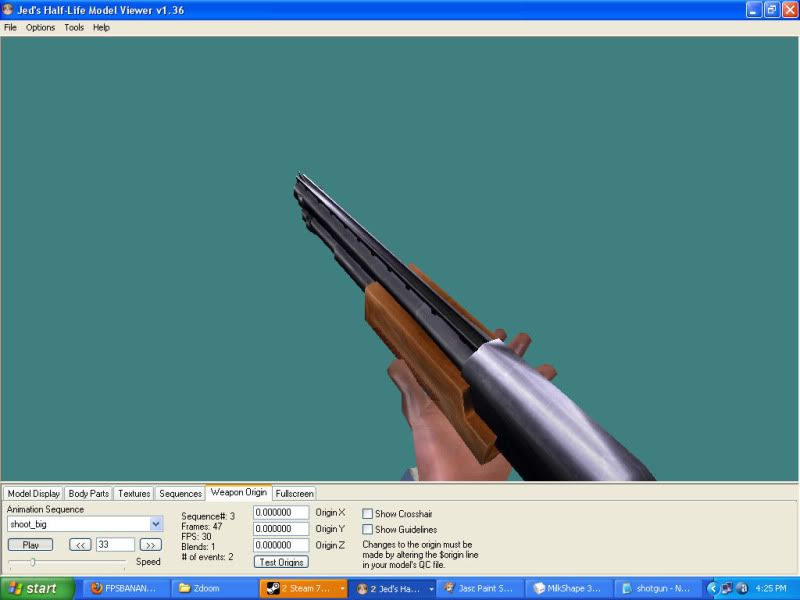
Task: Switch to the shotgun Notepad taskbar button
Action: 659,589
